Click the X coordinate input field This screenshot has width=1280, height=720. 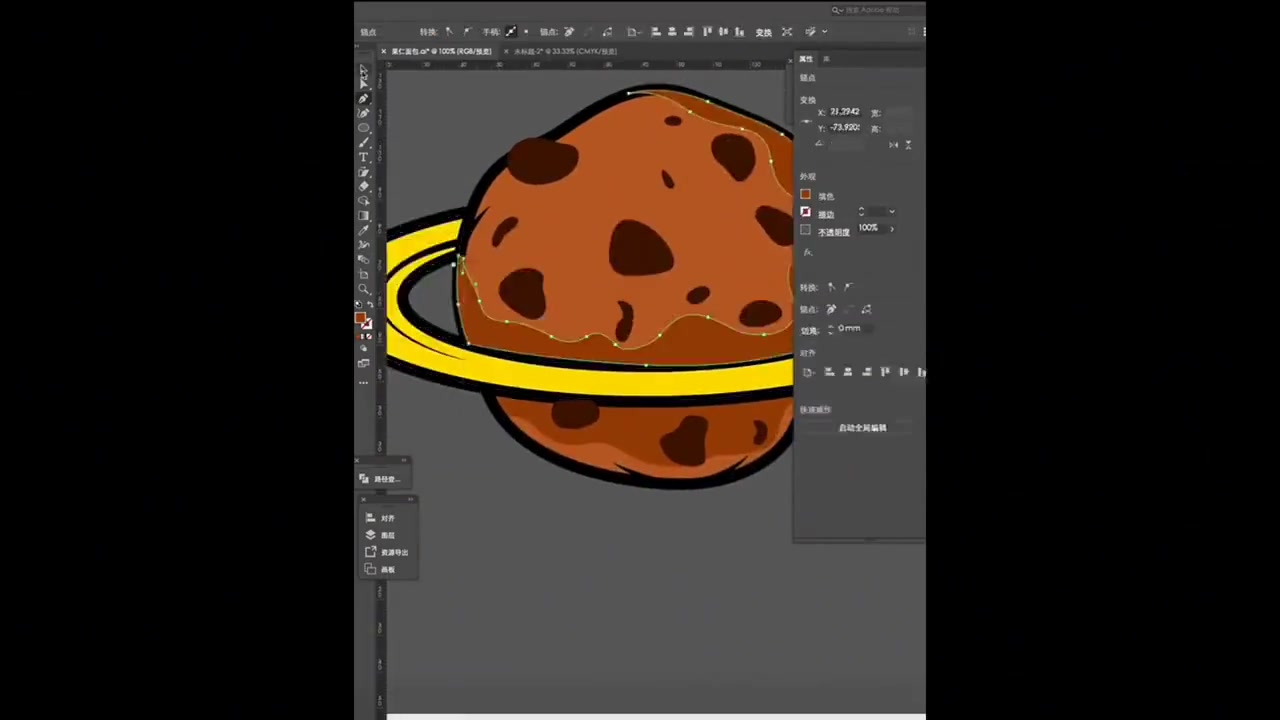845,112
